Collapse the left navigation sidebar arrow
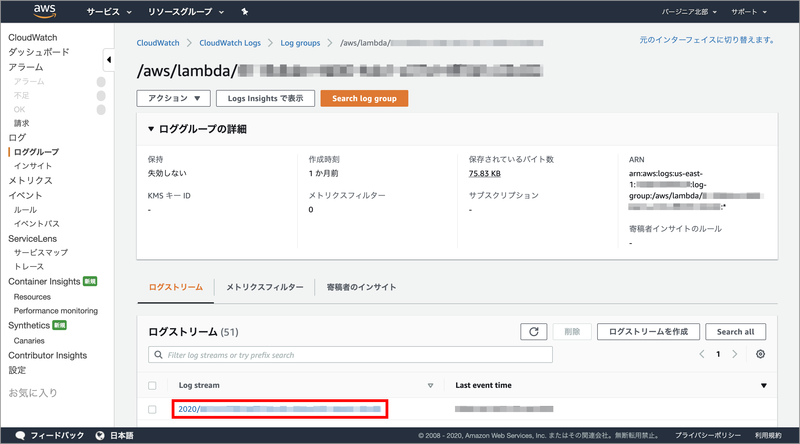 point(109,60)
